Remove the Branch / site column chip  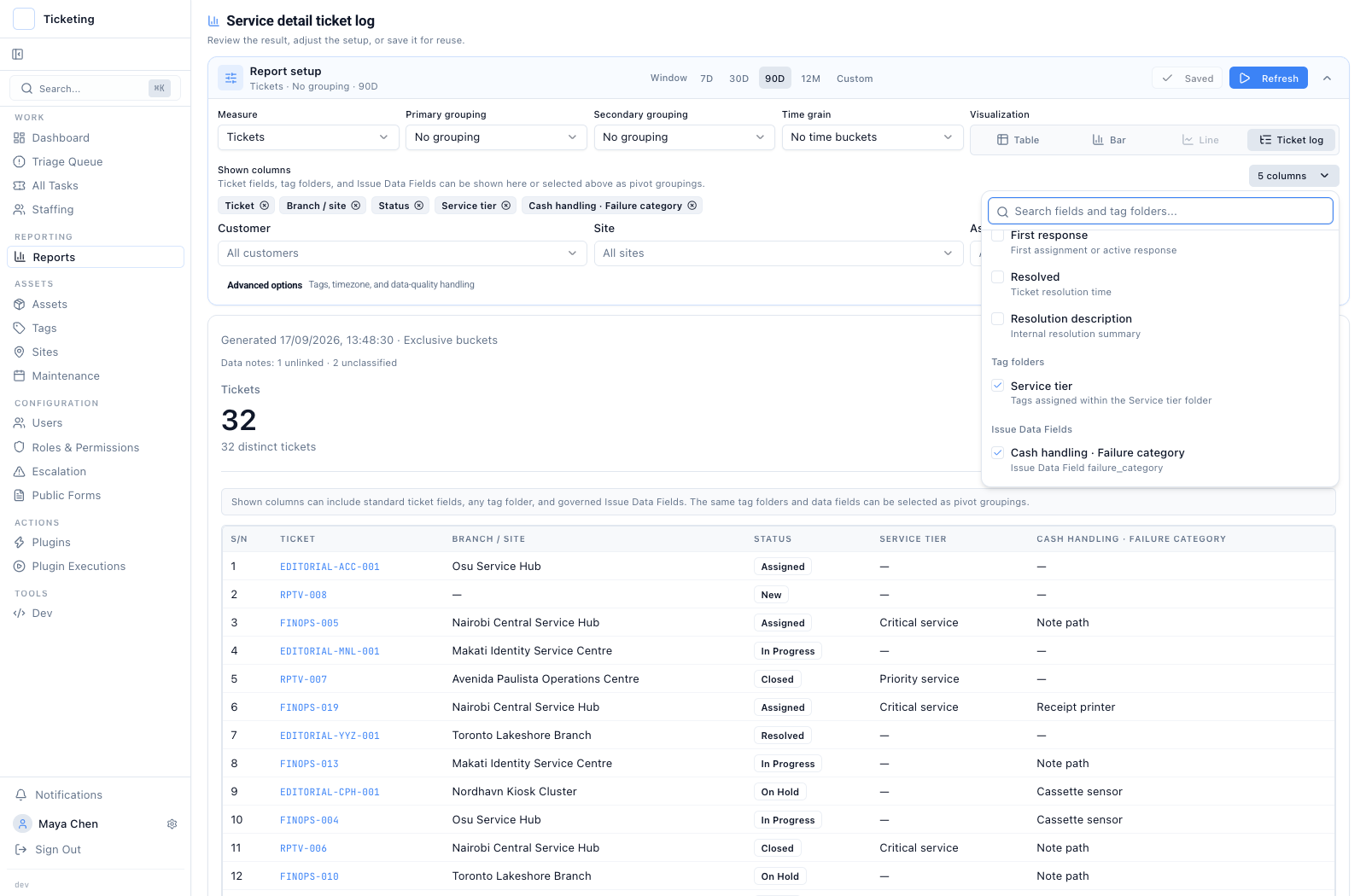(x=356, y=206)
